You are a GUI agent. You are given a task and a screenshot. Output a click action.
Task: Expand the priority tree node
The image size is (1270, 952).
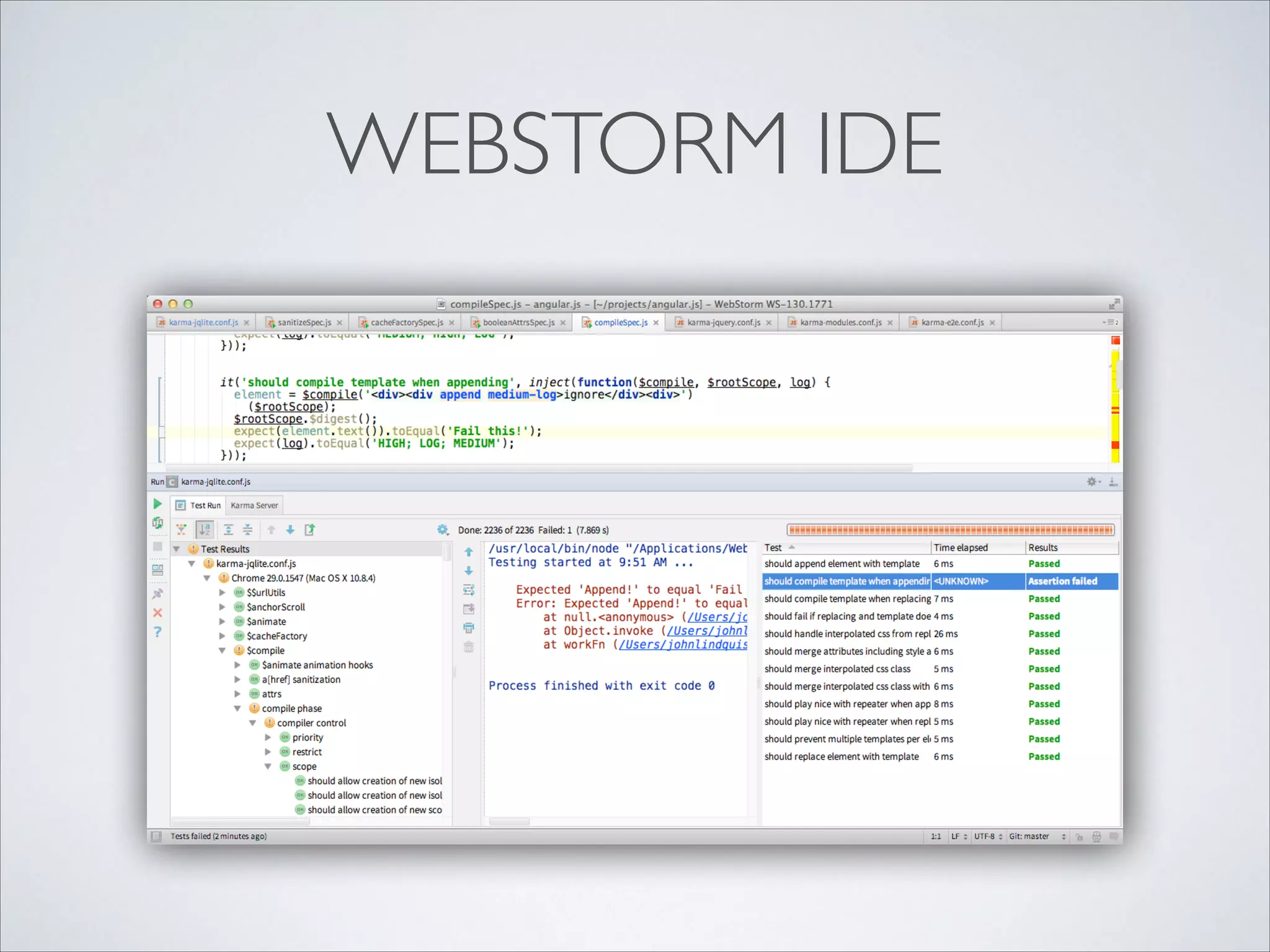(x=268, y=738)
